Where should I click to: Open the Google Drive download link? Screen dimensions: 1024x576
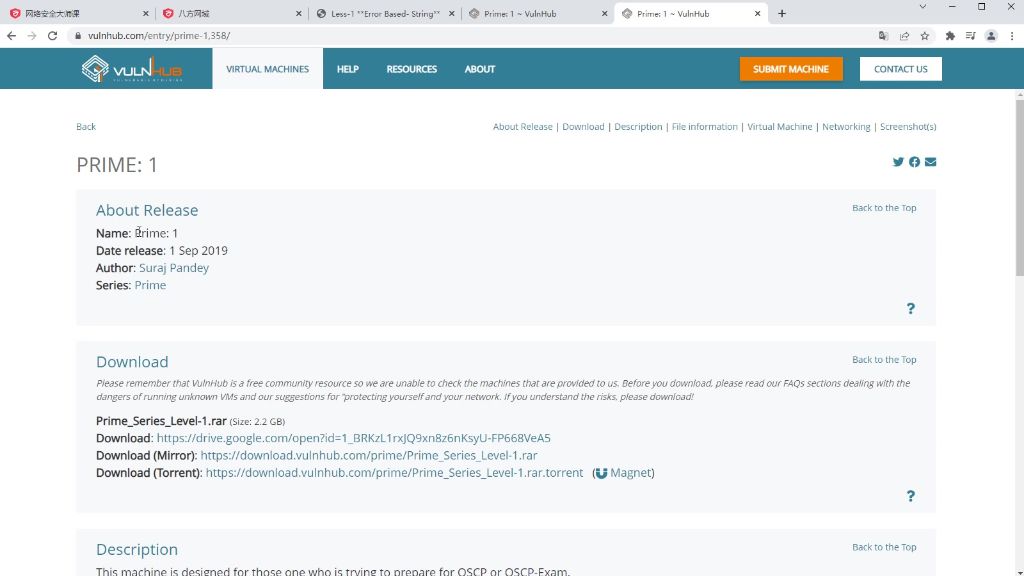point(353,438)
